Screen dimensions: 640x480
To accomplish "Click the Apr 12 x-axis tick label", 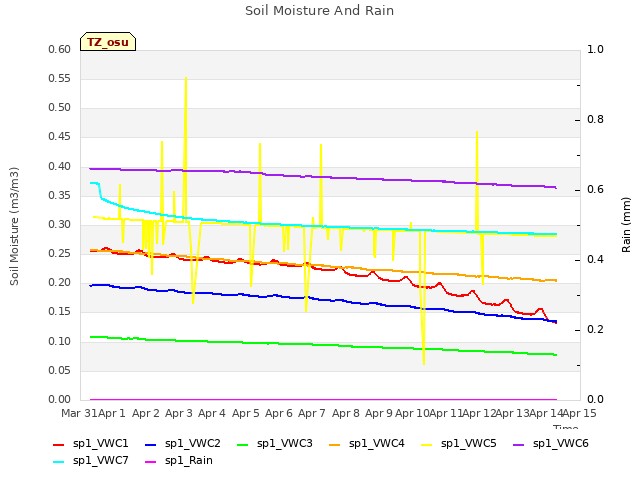I will (x=479, y=413).
